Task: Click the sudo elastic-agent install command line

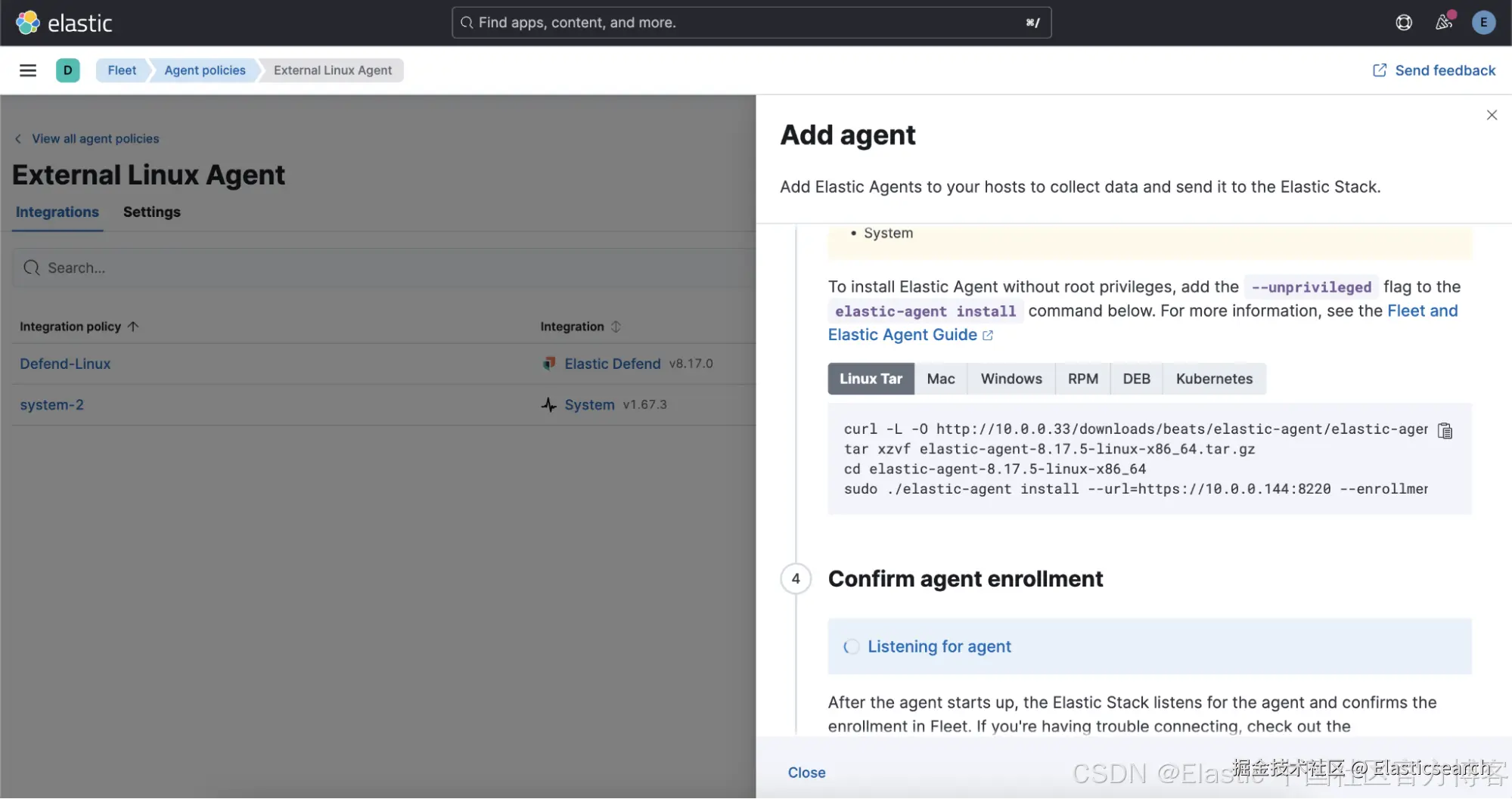Action: 1135,489
